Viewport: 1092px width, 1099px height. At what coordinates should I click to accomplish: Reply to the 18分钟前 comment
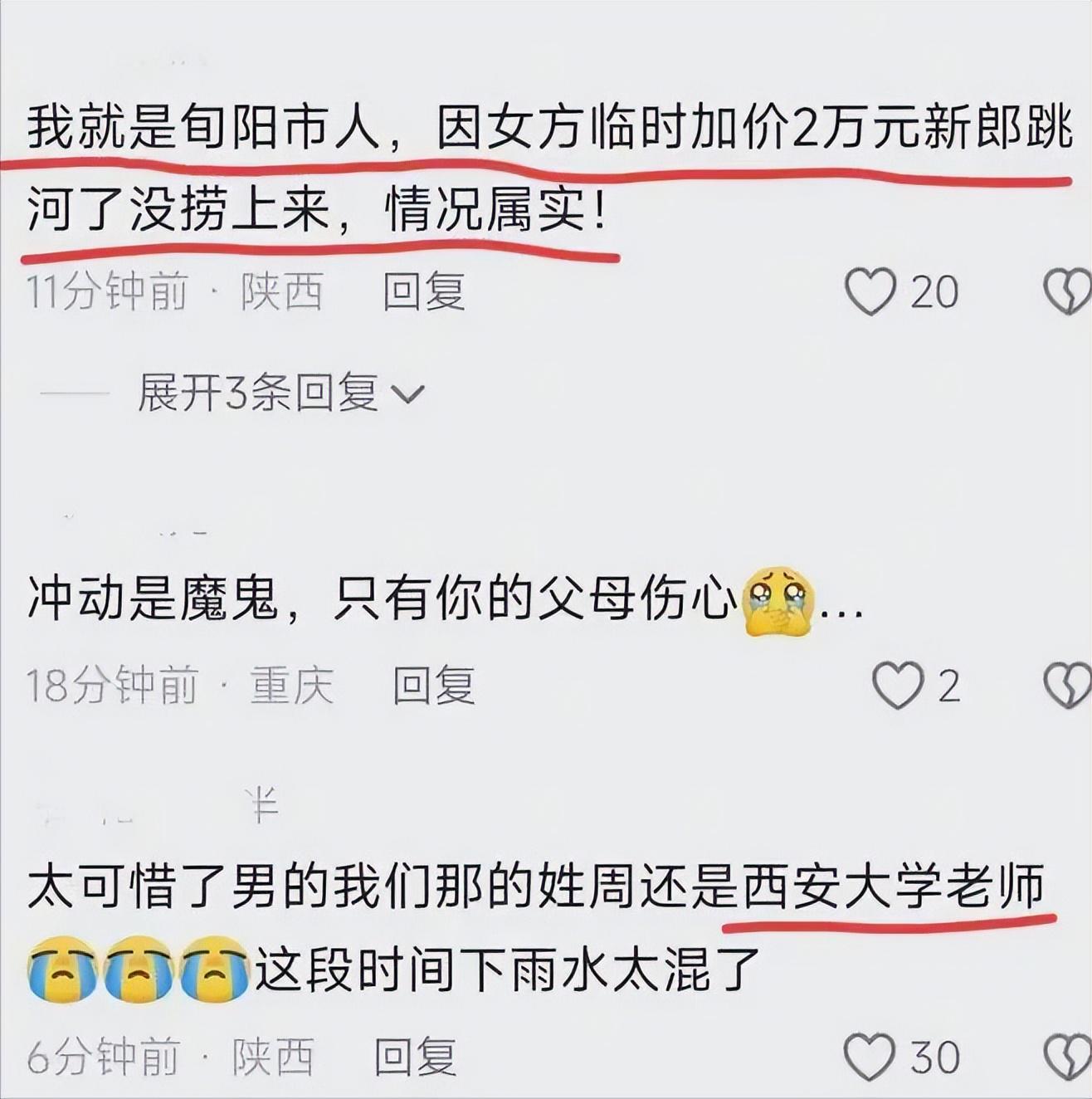point(433,686)
